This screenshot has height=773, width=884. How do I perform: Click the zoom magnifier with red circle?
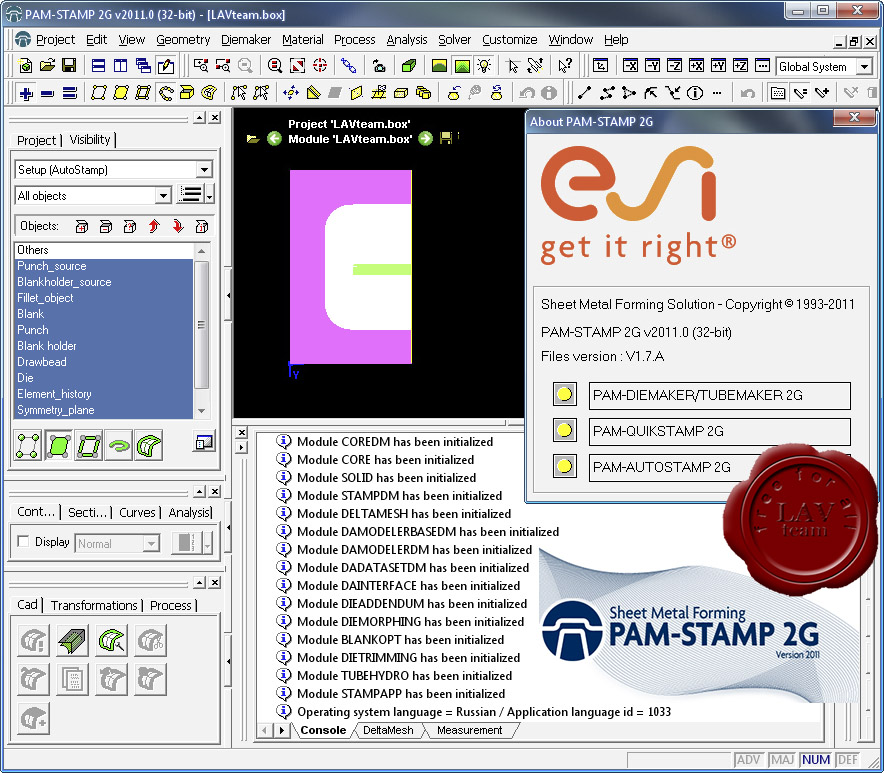(x=275, y=66)
